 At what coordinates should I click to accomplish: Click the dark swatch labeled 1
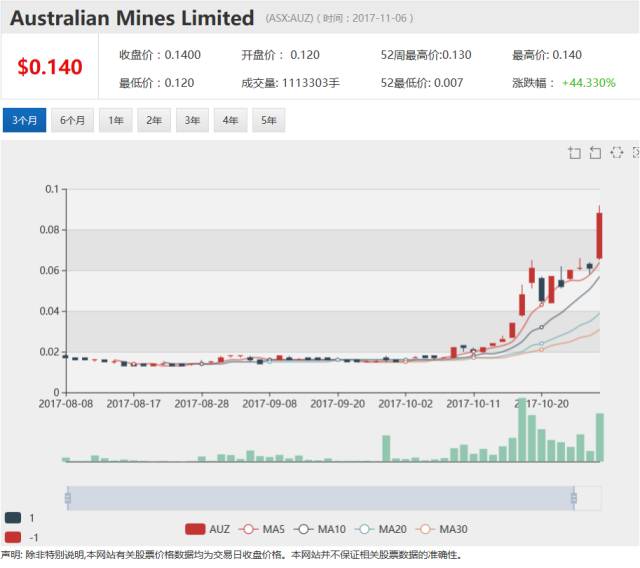coord(13,518)
